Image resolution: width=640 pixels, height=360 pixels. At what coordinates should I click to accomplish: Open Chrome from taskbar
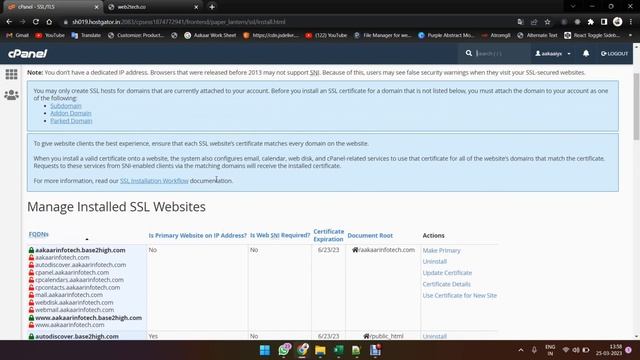click(302, 350)
